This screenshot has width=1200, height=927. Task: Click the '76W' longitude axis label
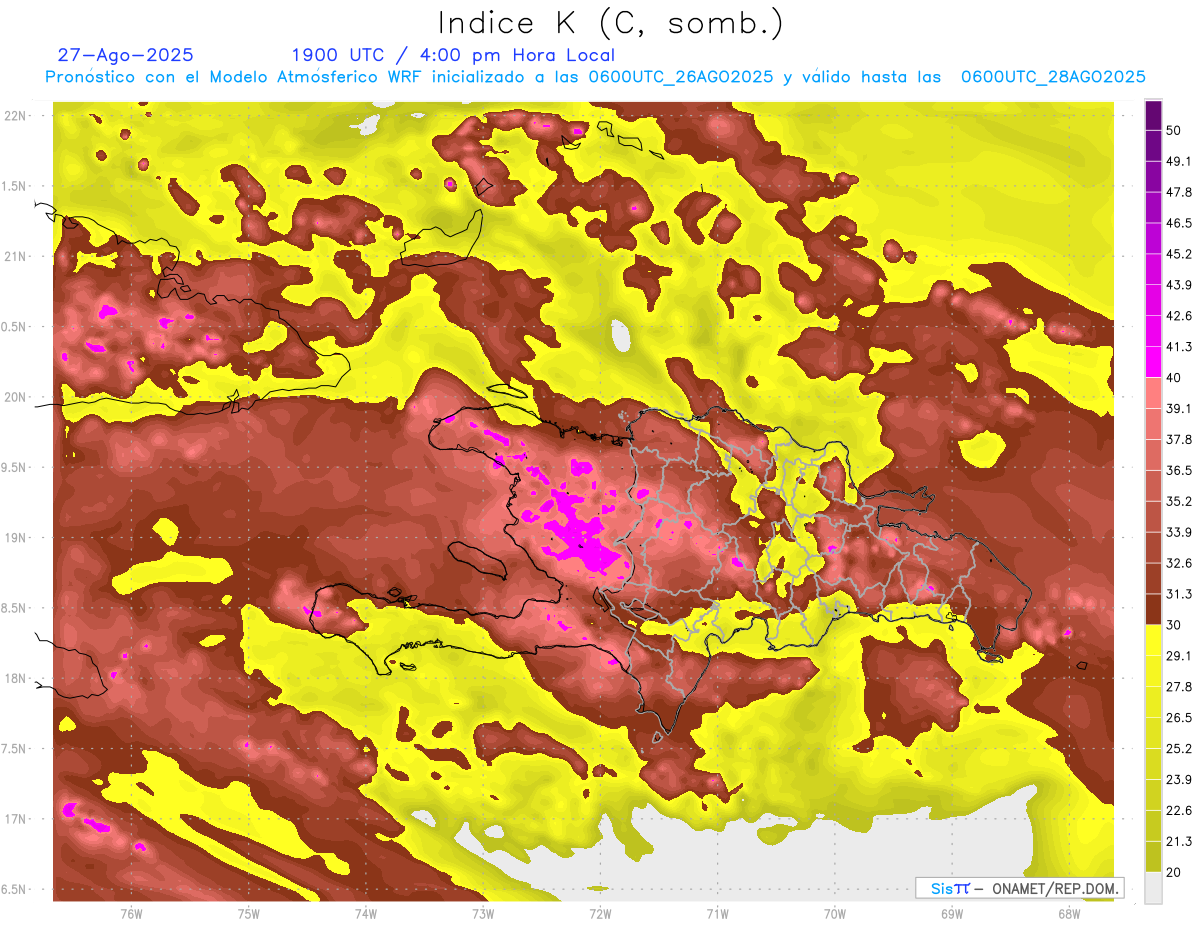tap(131, 913)
